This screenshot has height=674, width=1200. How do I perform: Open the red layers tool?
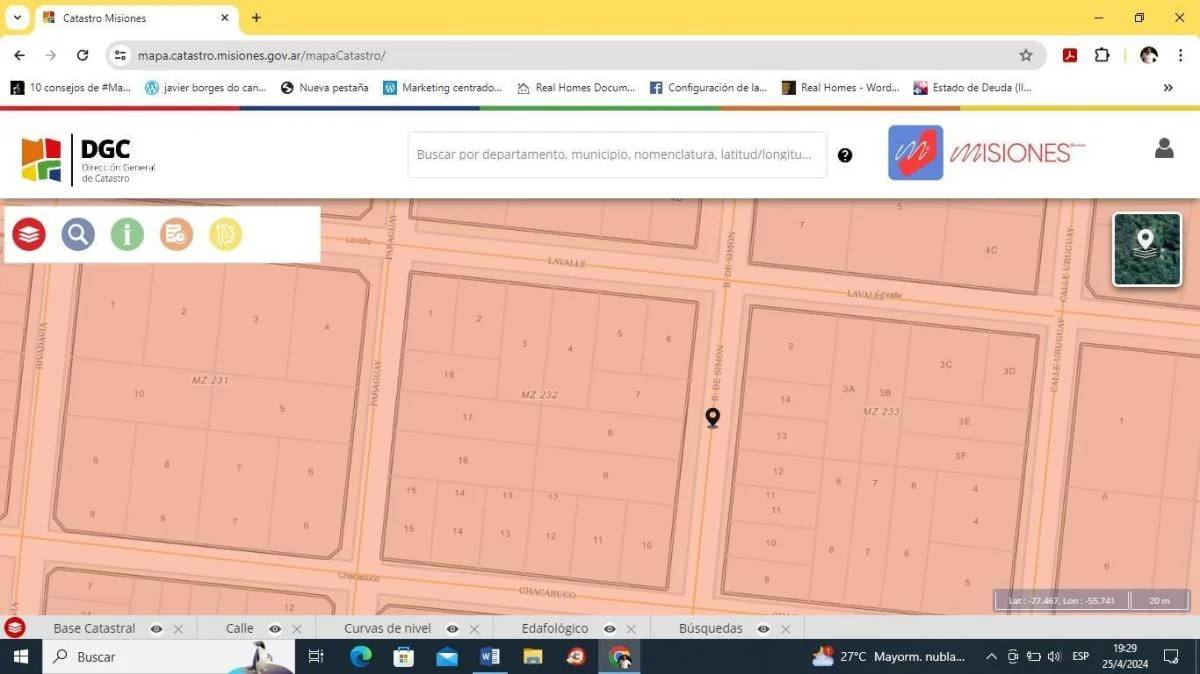pos(30,234)
